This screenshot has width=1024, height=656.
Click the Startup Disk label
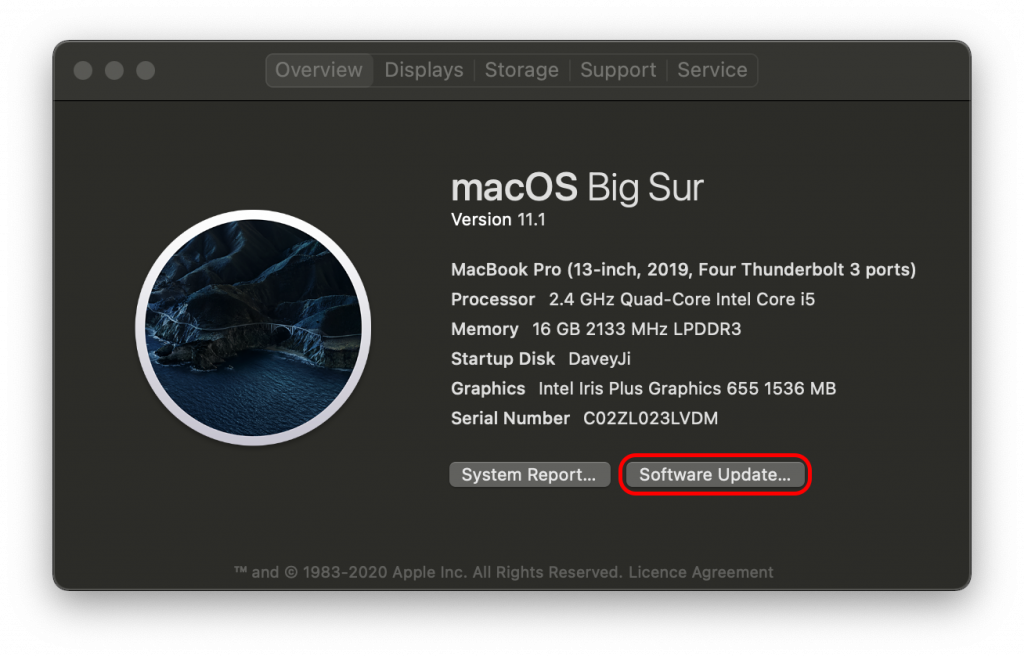click(503, 359)
